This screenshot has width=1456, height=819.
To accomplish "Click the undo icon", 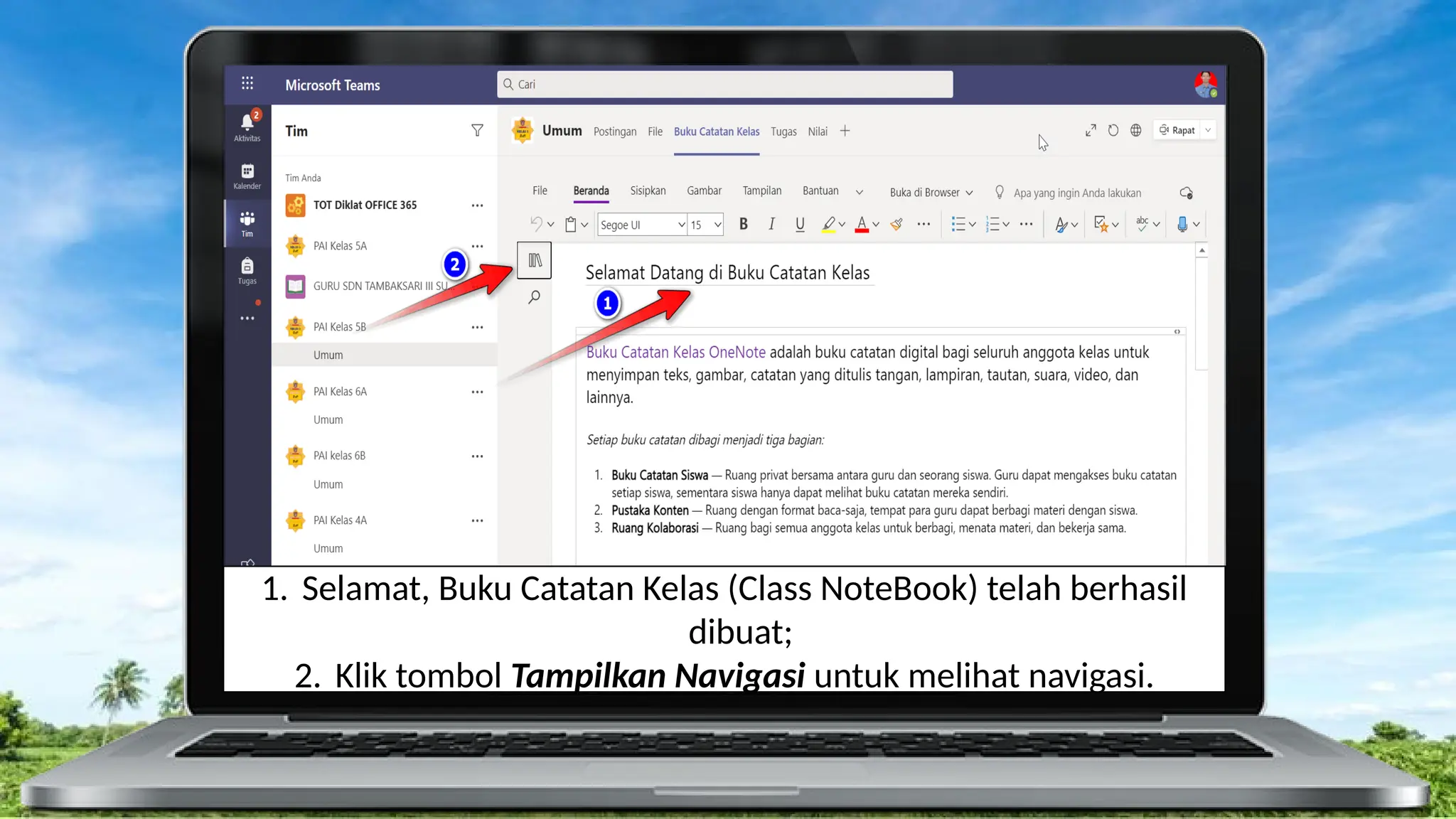I will (x=536, y=224).
